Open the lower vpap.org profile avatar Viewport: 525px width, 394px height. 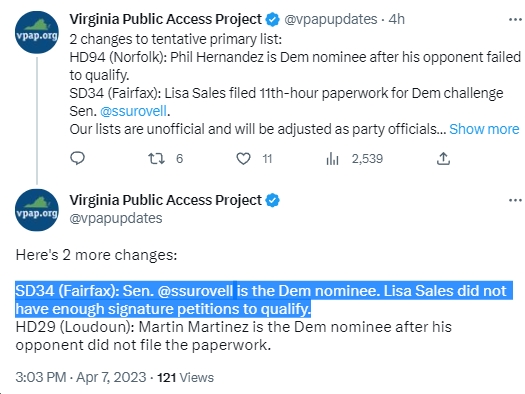coord(37,210)
